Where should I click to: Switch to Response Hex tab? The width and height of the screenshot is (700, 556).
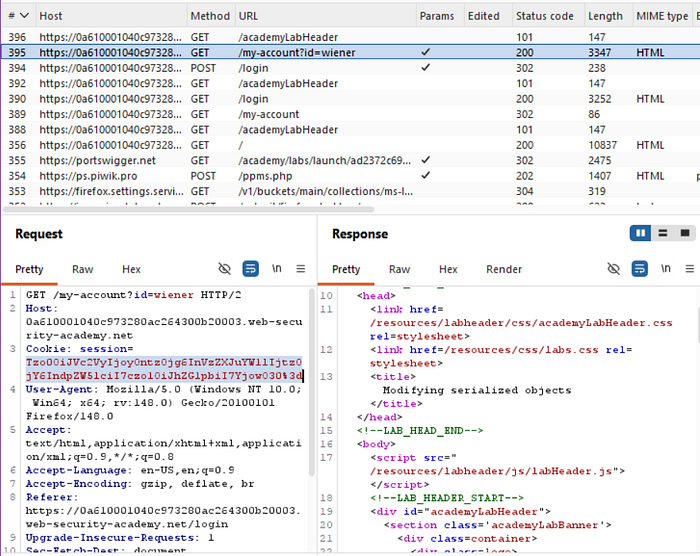448,269
